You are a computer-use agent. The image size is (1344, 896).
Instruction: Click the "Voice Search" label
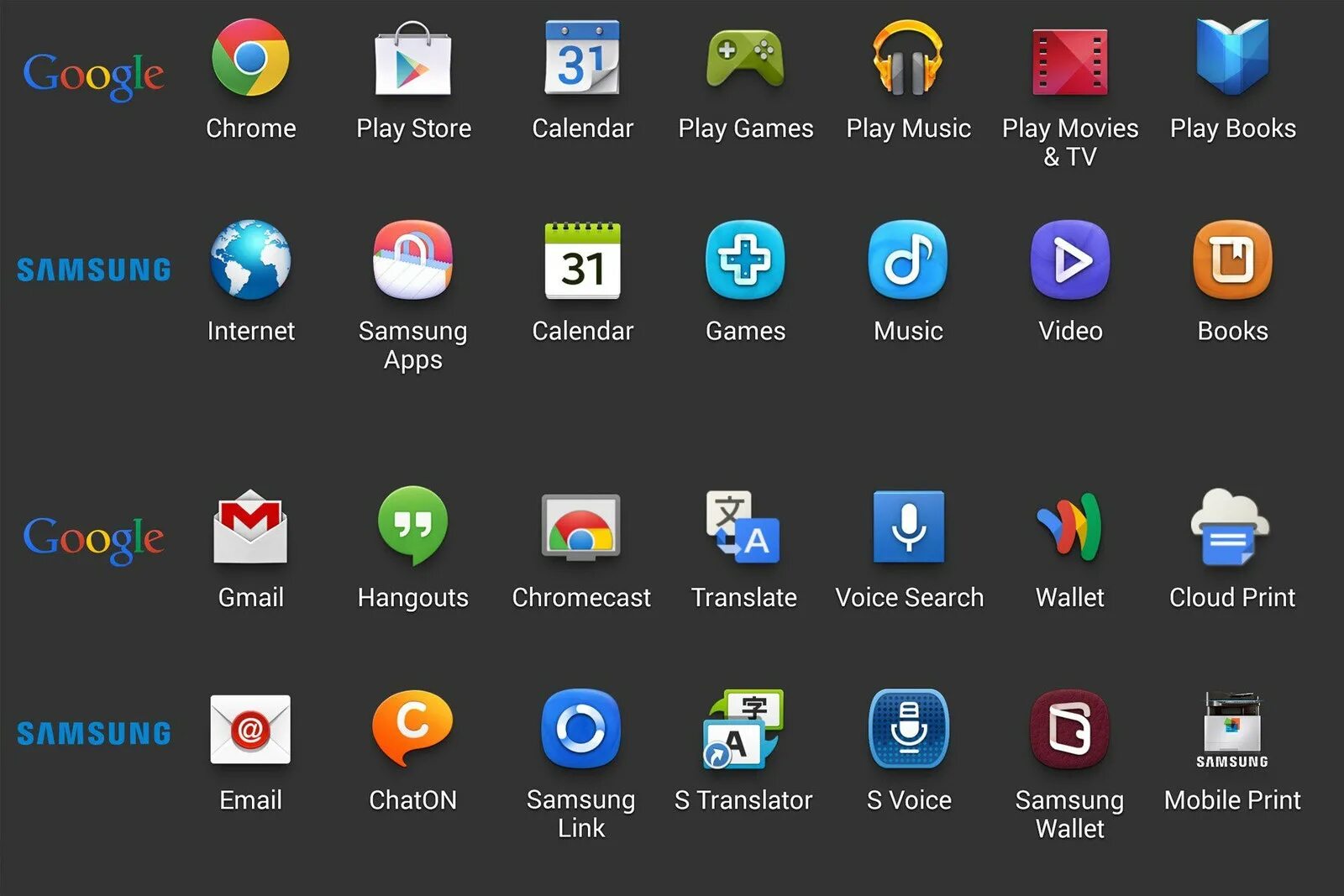click(909, 598)
